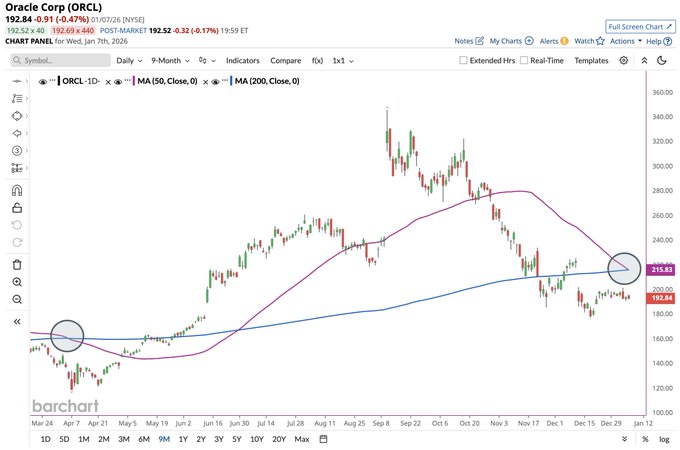Screen dimensions: 680x450
Task: Enable the Extended Hrs checkbox
Action: [x=463, y=60]
